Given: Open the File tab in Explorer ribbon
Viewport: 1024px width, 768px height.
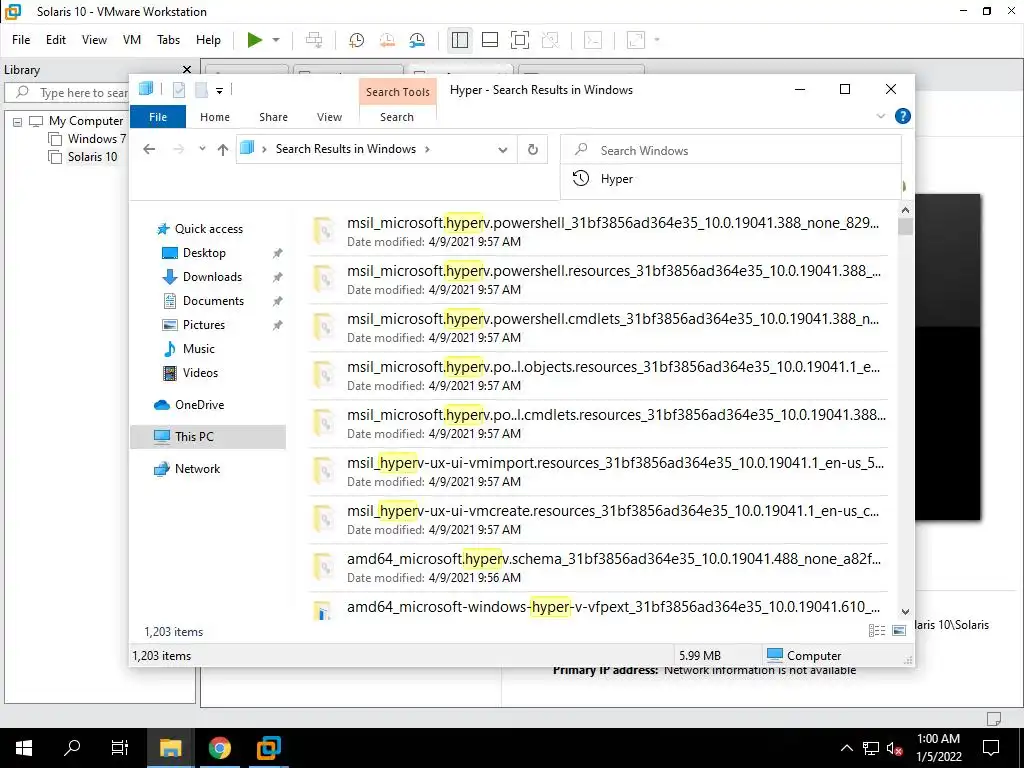Looking at the screenshot, I should tap(158, 117).
